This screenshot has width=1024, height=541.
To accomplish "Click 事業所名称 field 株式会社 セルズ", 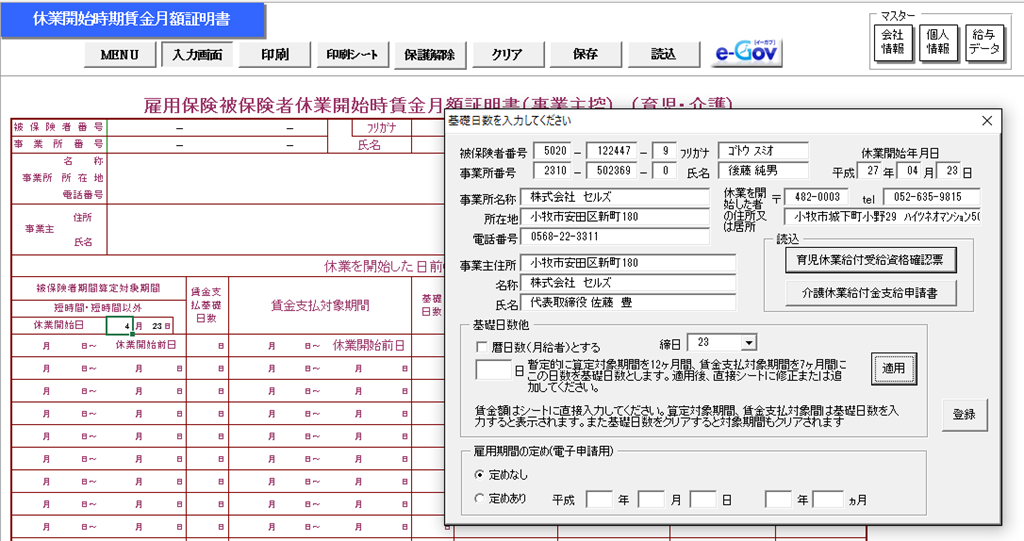I will click(615, 197).
